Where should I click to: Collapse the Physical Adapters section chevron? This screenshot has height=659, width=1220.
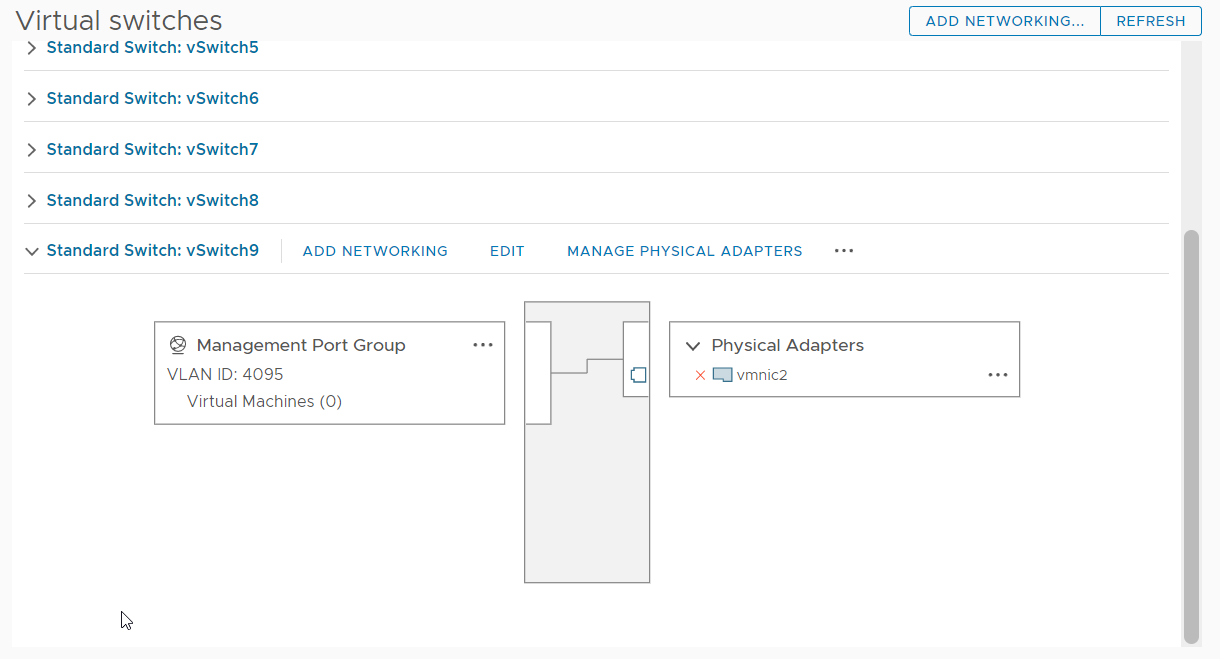point(692,345)
